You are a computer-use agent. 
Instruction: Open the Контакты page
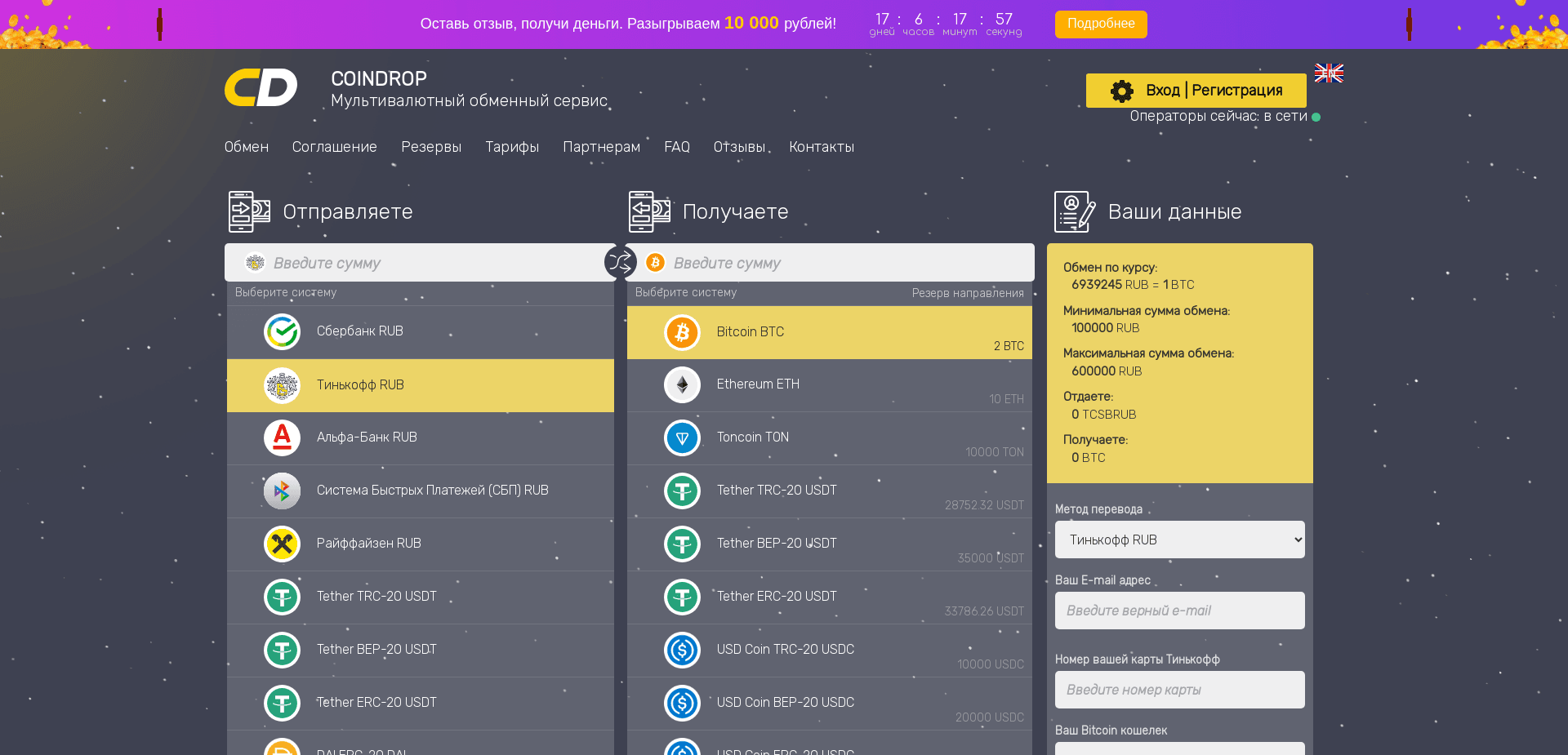tap(822, 148)
